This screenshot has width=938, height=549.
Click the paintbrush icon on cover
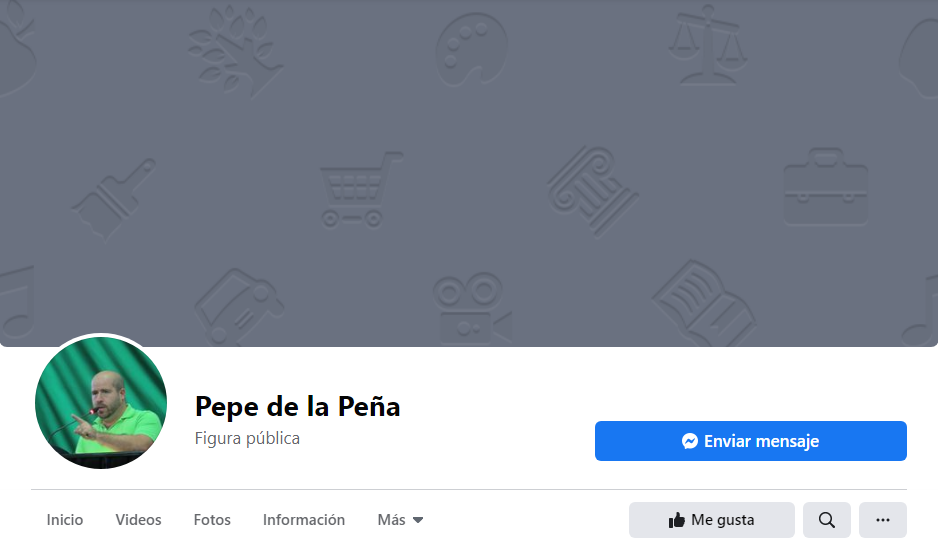[113, 198]
